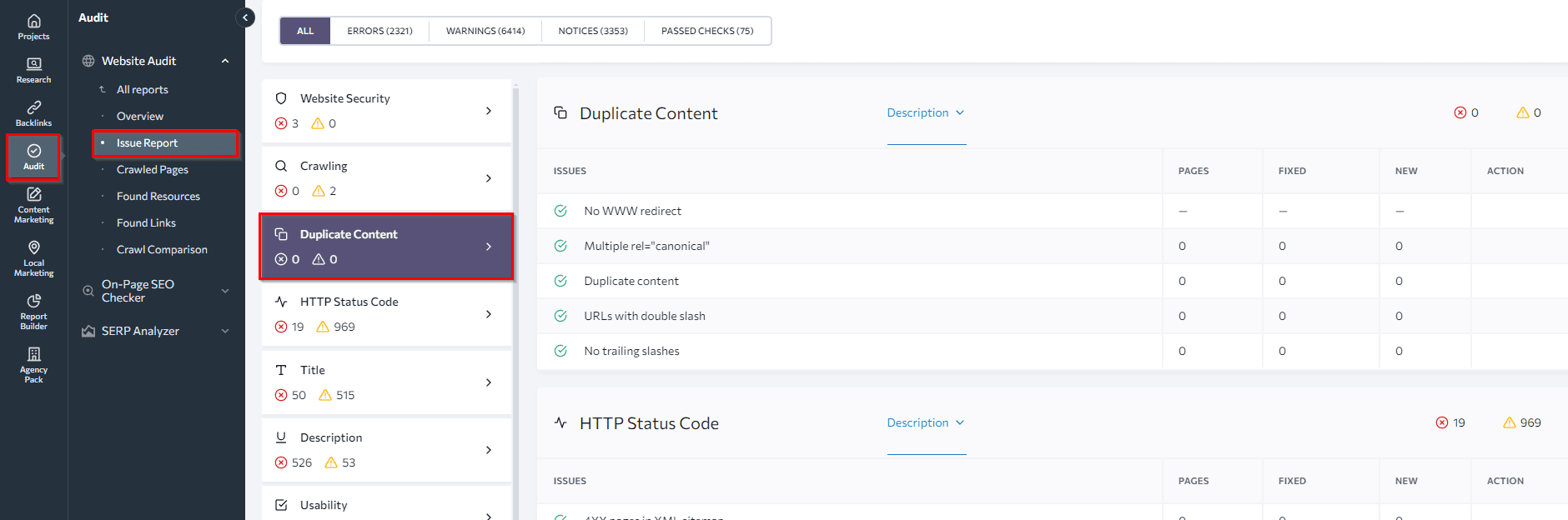
Task: Click the Research sidebar icon
Action: [33, 70]
